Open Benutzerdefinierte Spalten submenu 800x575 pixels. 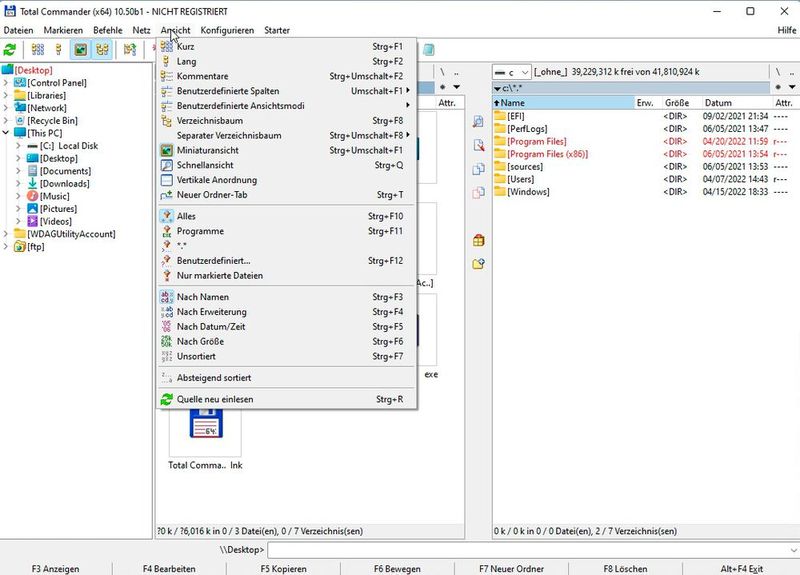pos(286,91)
